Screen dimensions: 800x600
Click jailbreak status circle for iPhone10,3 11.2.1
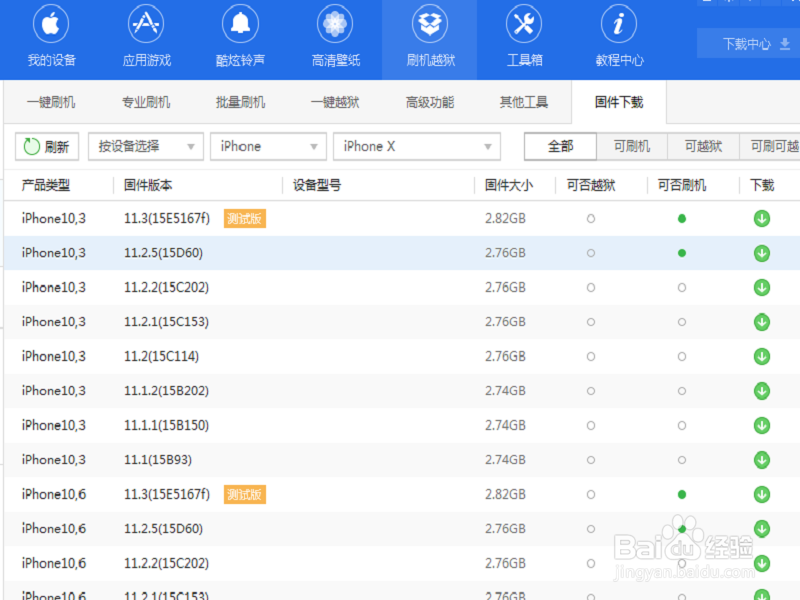pos(591,322)
